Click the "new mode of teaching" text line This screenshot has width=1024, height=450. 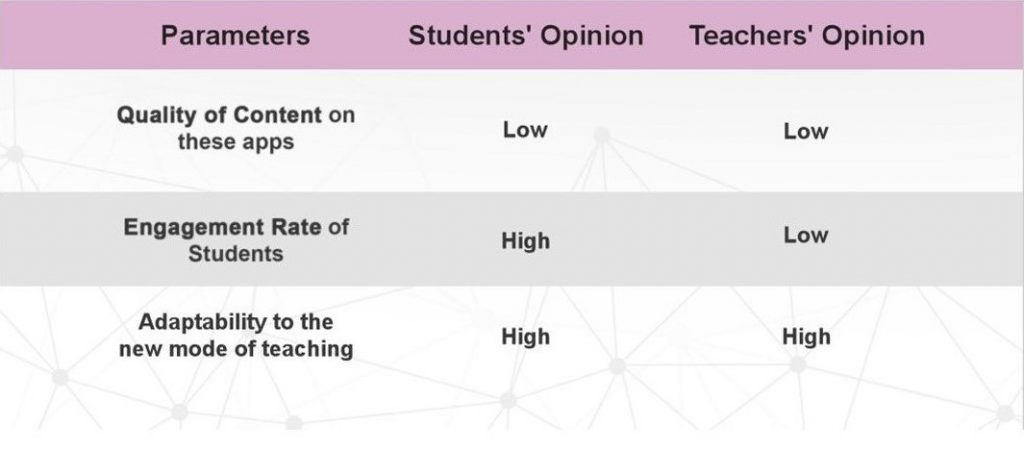pos(235,350)
